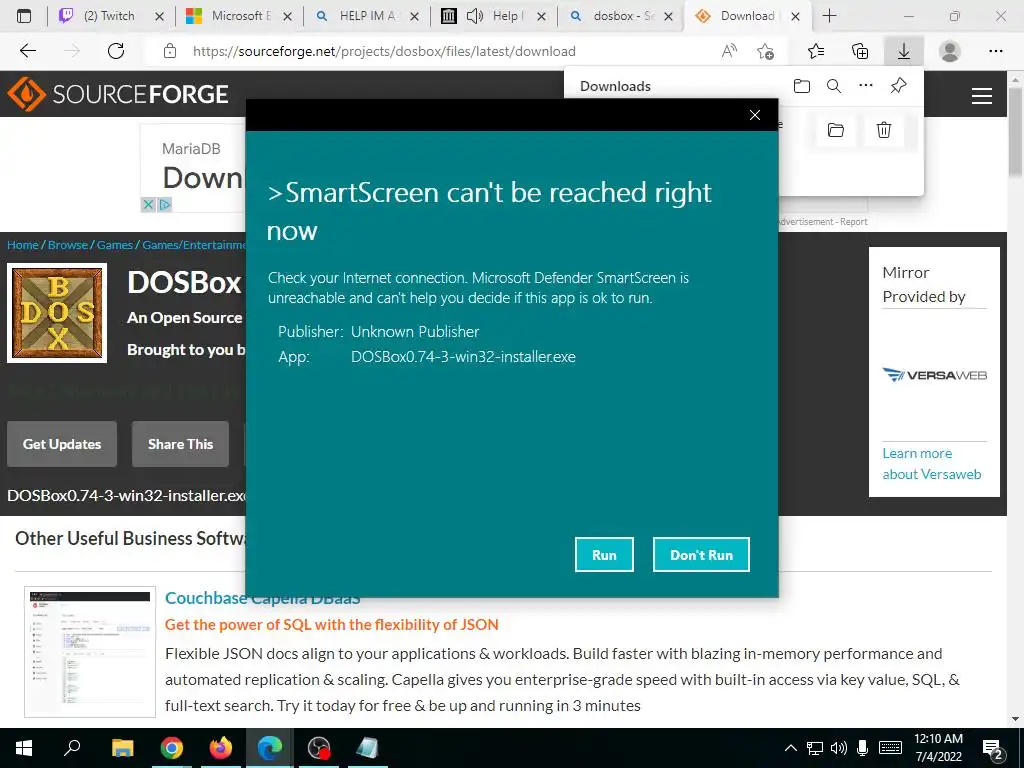
Task: Click the SourceForge logo
Action: pos(118,94)
